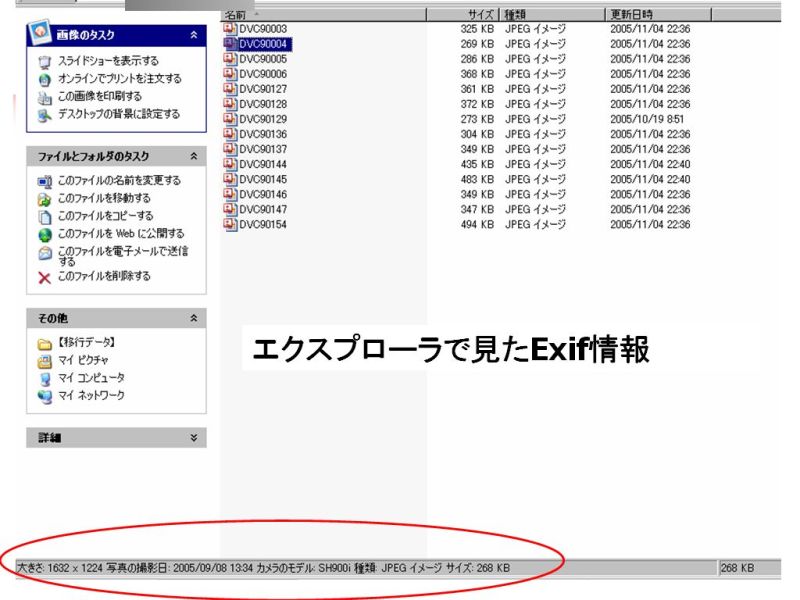The width and height of the screenshot is (800, 600).
Task: Click the status bar text with SH900i details
Action: point(264,567)
